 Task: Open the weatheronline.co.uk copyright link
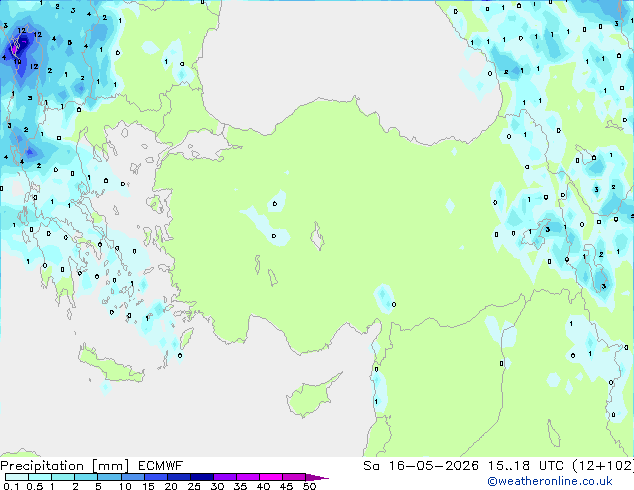pyautogui.click(x=550, y=481)
